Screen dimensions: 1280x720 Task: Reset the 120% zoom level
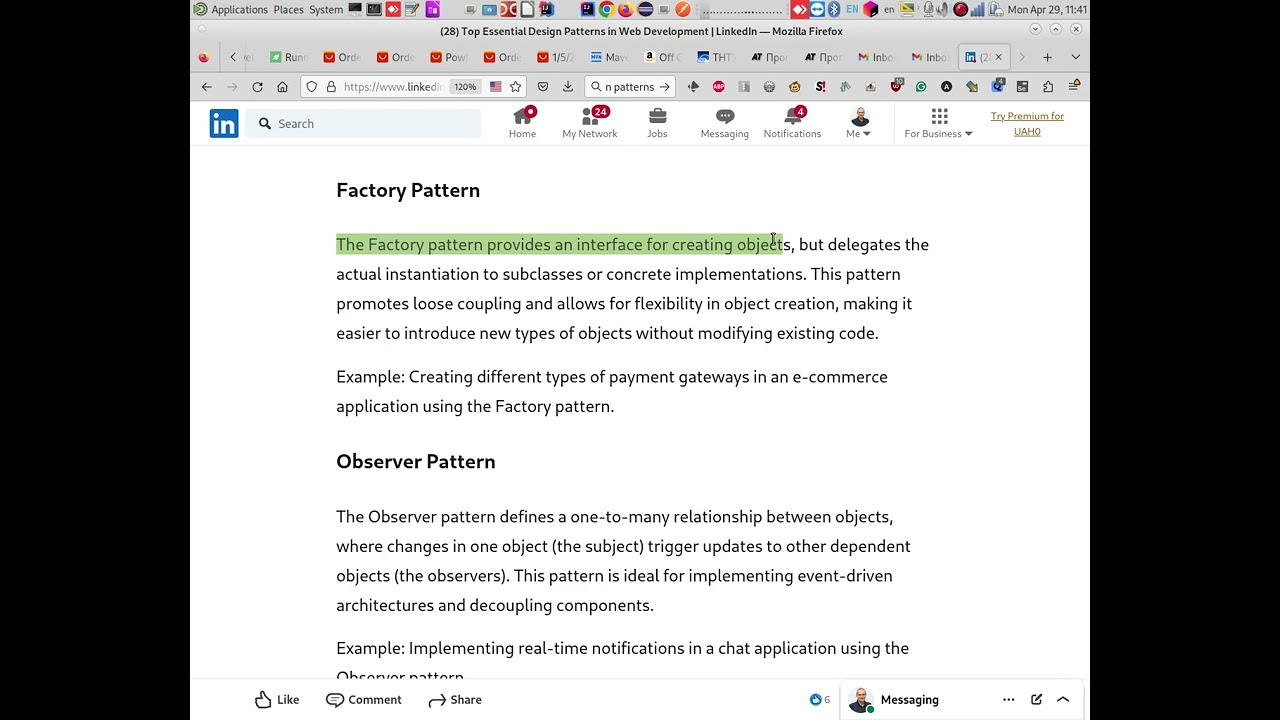tap(465, 87)
